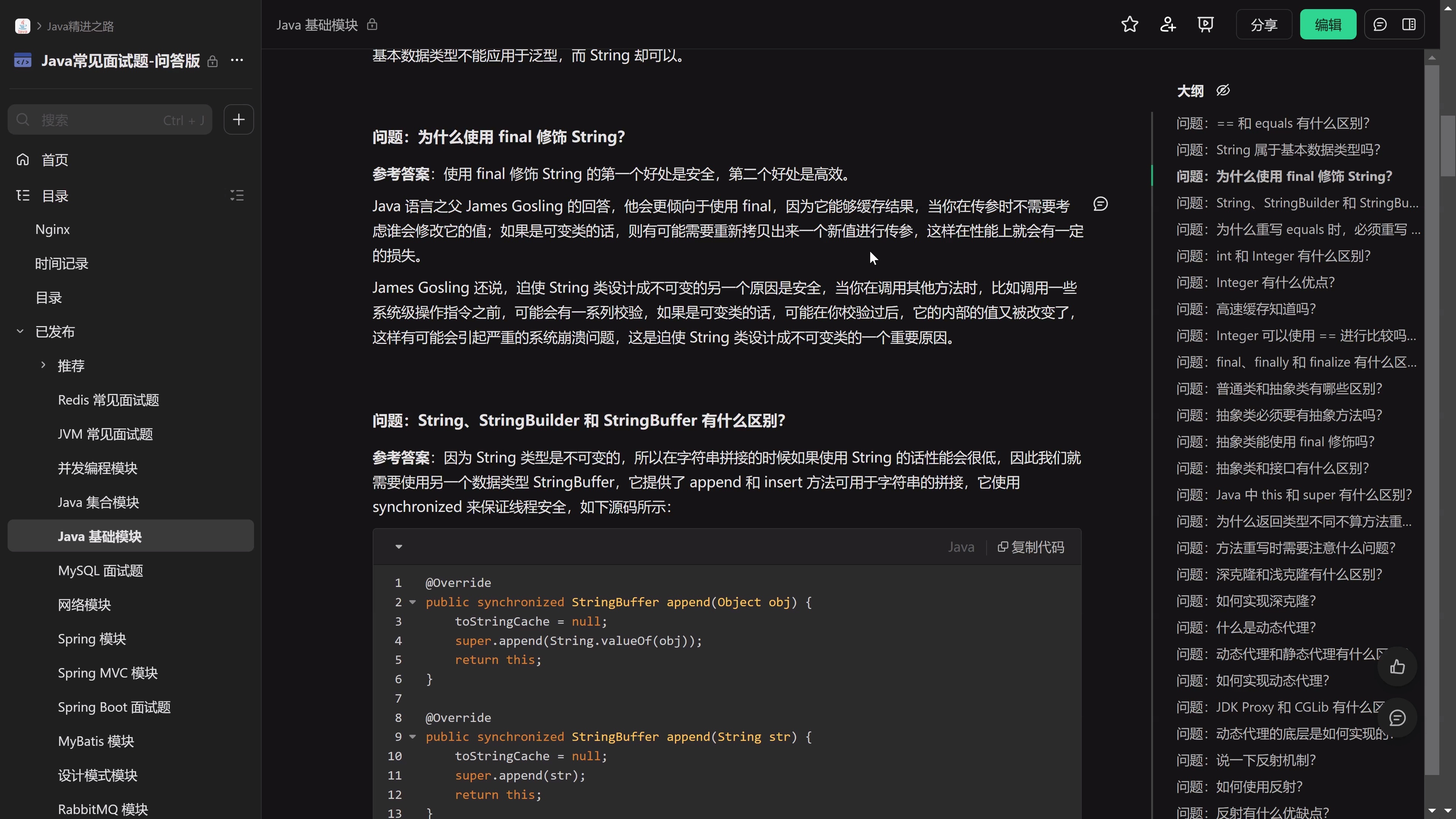Toggle outline collapse icon beside 目录

[237, 196]
